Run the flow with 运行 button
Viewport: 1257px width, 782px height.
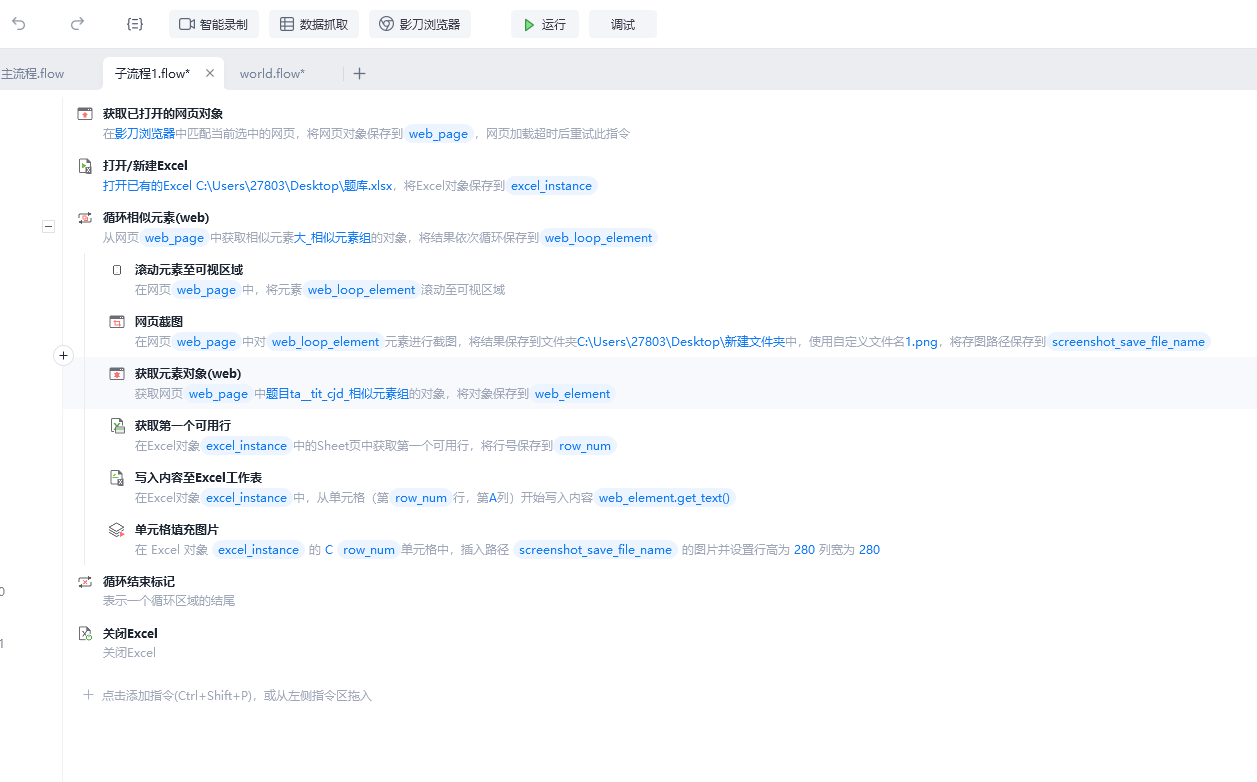[x=545, y=24]
